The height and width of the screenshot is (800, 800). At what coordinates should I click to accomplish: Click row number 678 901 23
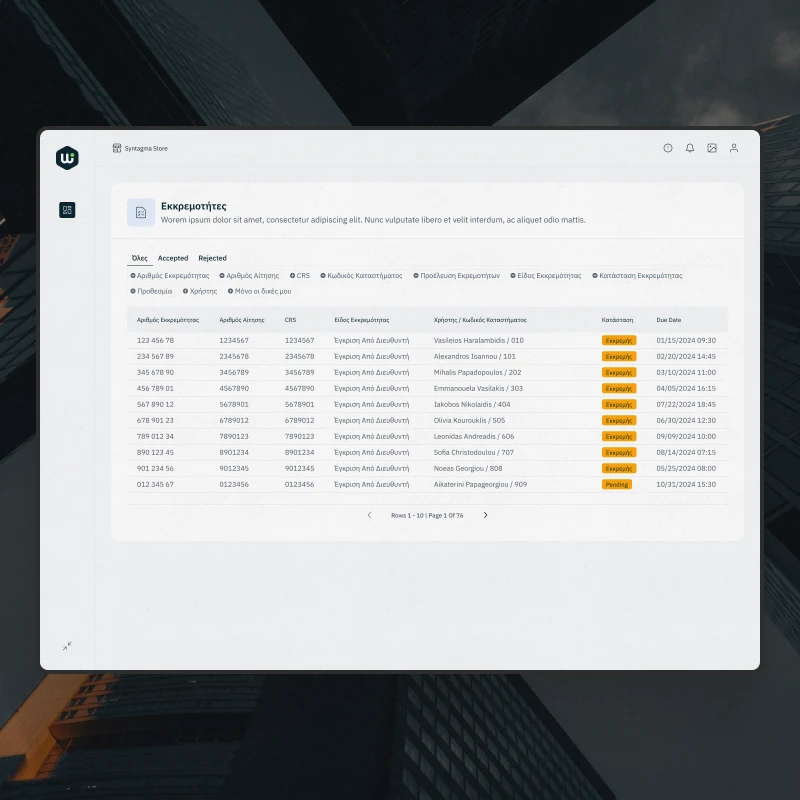tap(155, 420)
